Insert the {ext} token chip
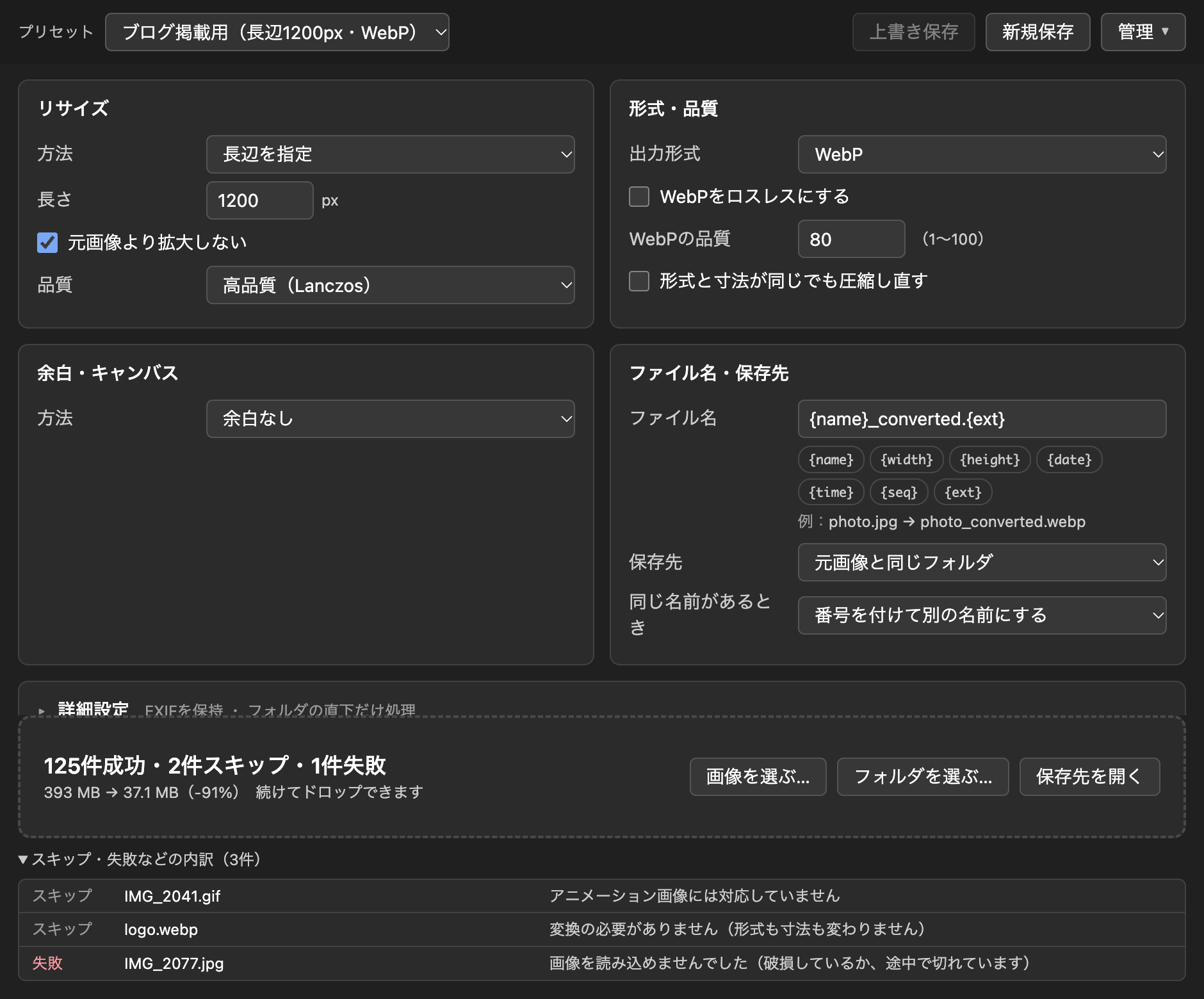The height and width of the screenshot is (999, 1204). (963, 492)
